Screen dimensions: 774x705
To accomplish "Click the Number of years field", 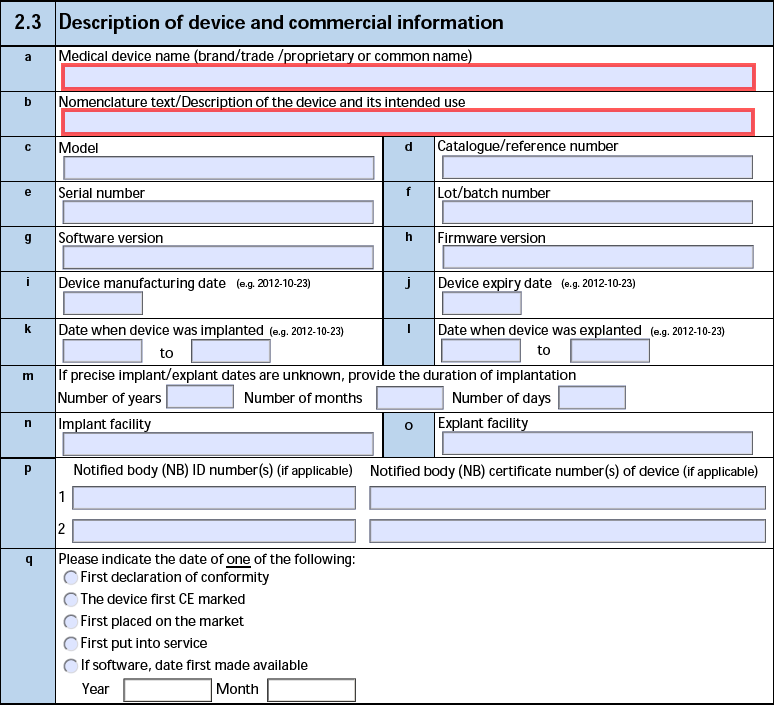I will (x=200, y=397).
